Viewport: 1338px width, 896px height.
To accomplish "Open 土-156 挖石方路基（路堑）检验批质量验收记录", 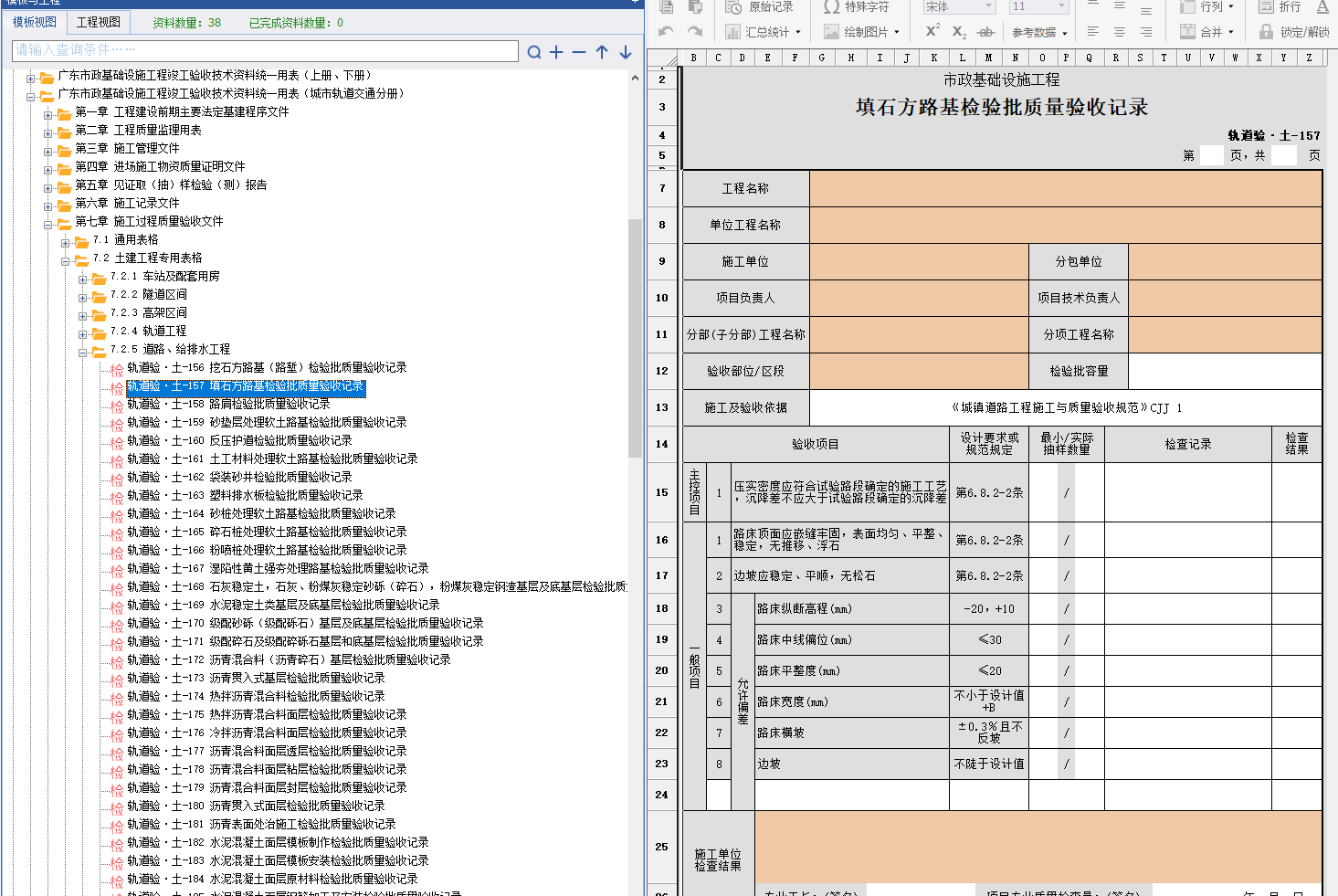I will click(267, 368).
